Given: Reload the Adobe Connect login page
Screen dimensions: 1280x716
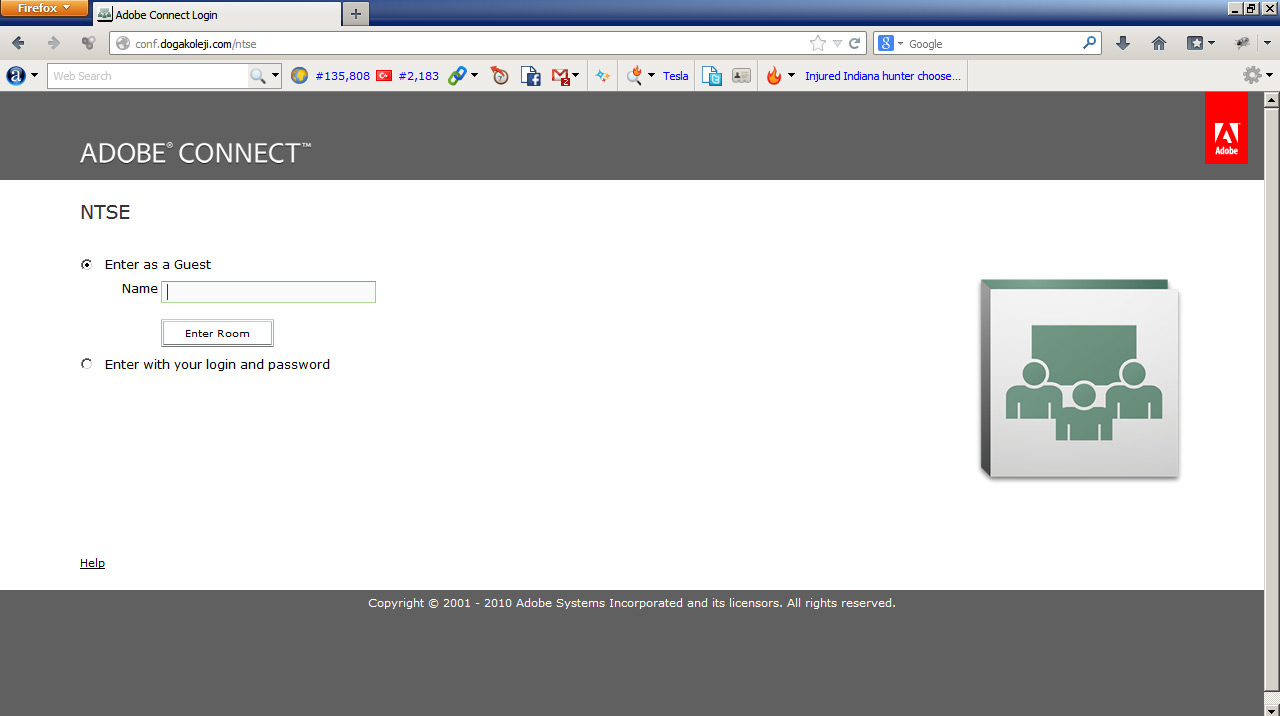Looking at the screenshot, I should tap(855, 43).
